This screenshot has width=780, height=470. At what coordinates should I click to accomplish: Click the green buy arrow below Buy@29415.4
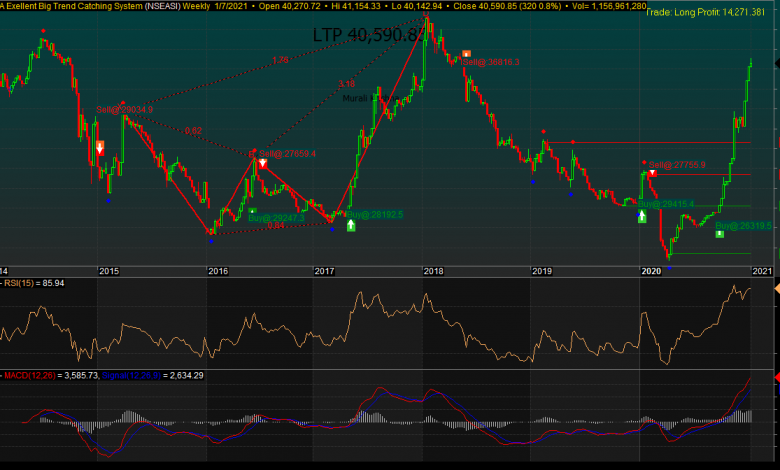point(642,216)
